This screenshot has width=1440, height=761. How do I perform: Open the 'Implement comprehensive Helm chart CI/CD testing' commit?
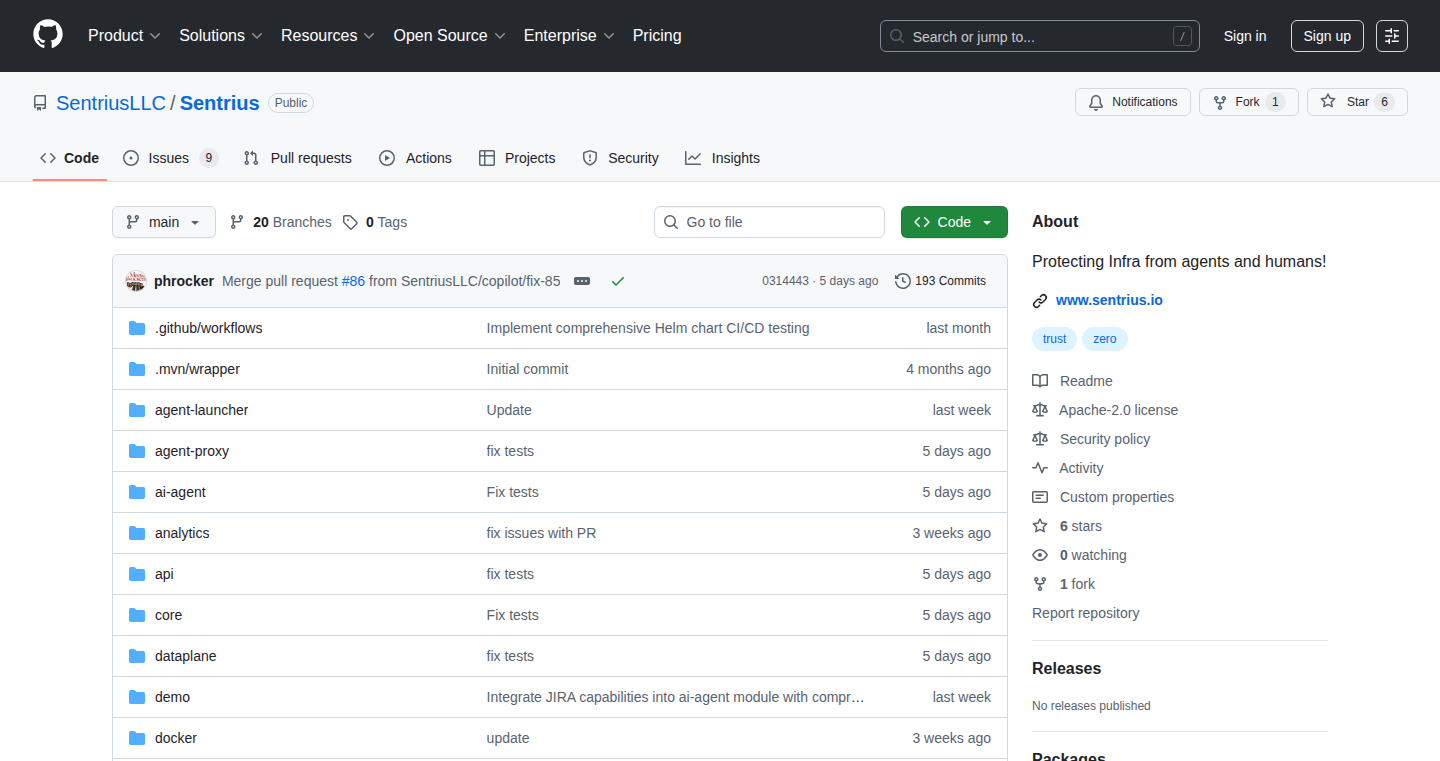point(648,328)
